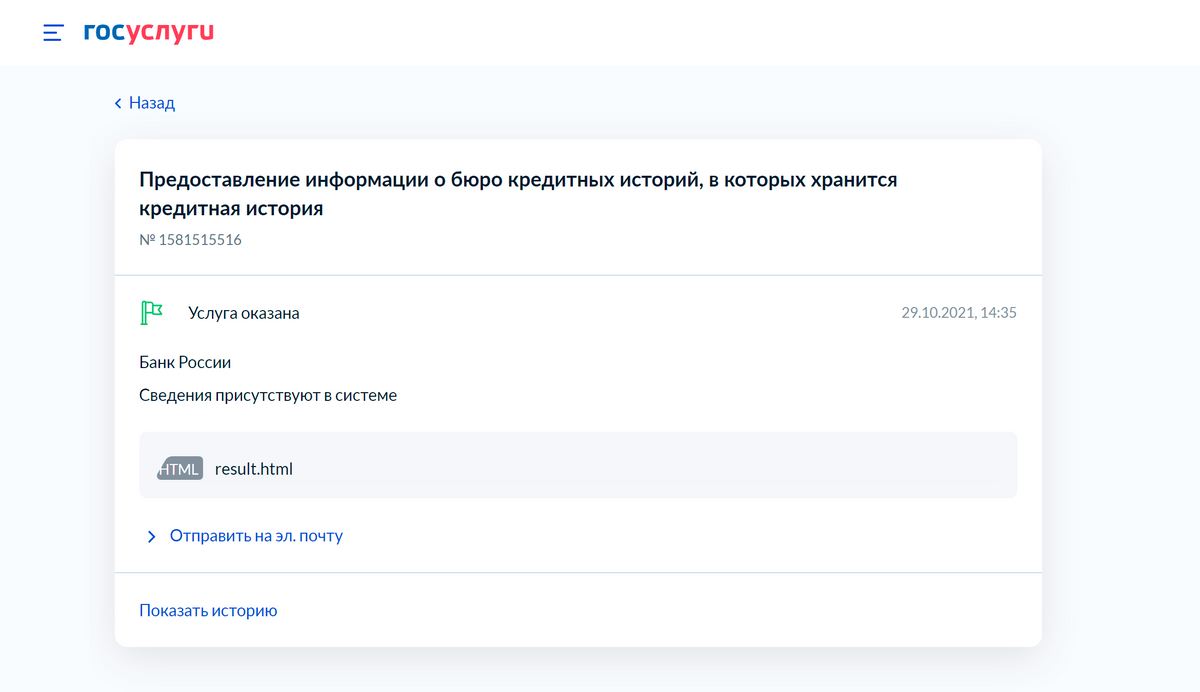Viewport: 1200px width, 692px height.
Task: Select the request number № 1581515516
Action: 190,240
